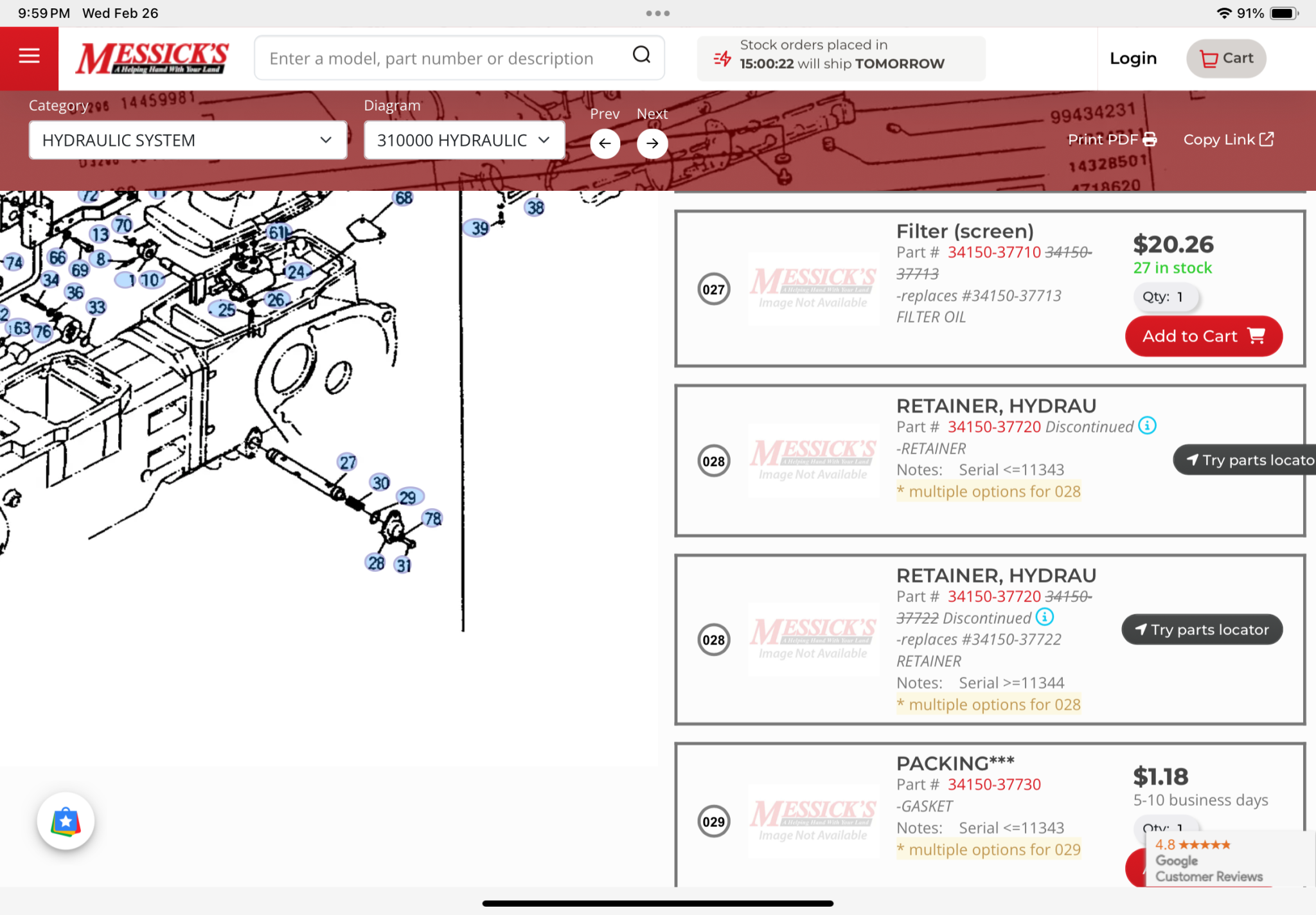The width and height of the screenshot is (1316, 915).
Task: Open the Login page
Action: [x=1133, y=58]
